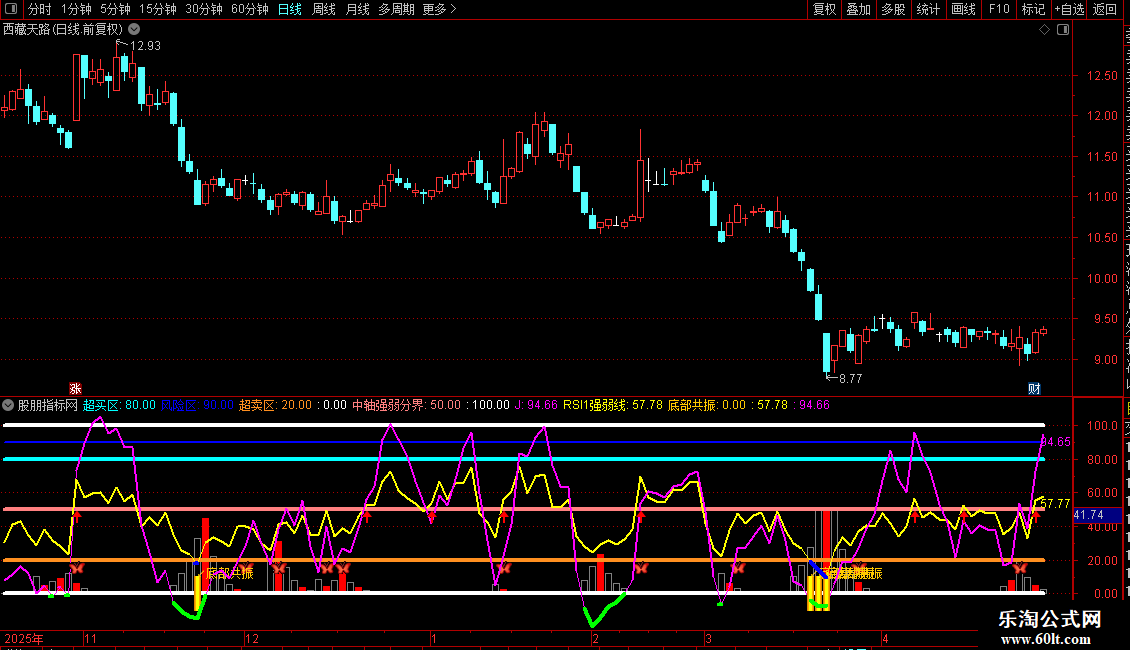The image size is (1130, 650).
Task: Click the month 12 axis marker
Action: pos(251,638)
